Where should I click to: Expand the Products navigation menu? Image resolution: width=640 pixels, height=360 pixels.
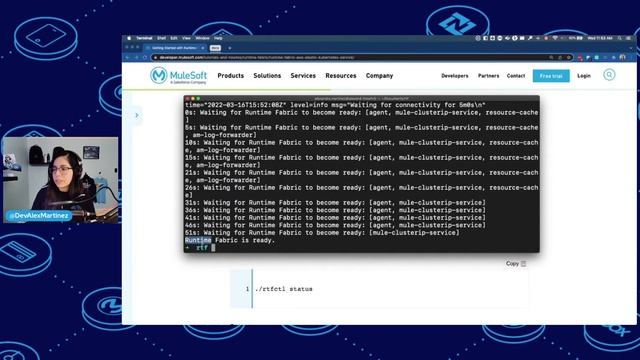tap(231, 76)
